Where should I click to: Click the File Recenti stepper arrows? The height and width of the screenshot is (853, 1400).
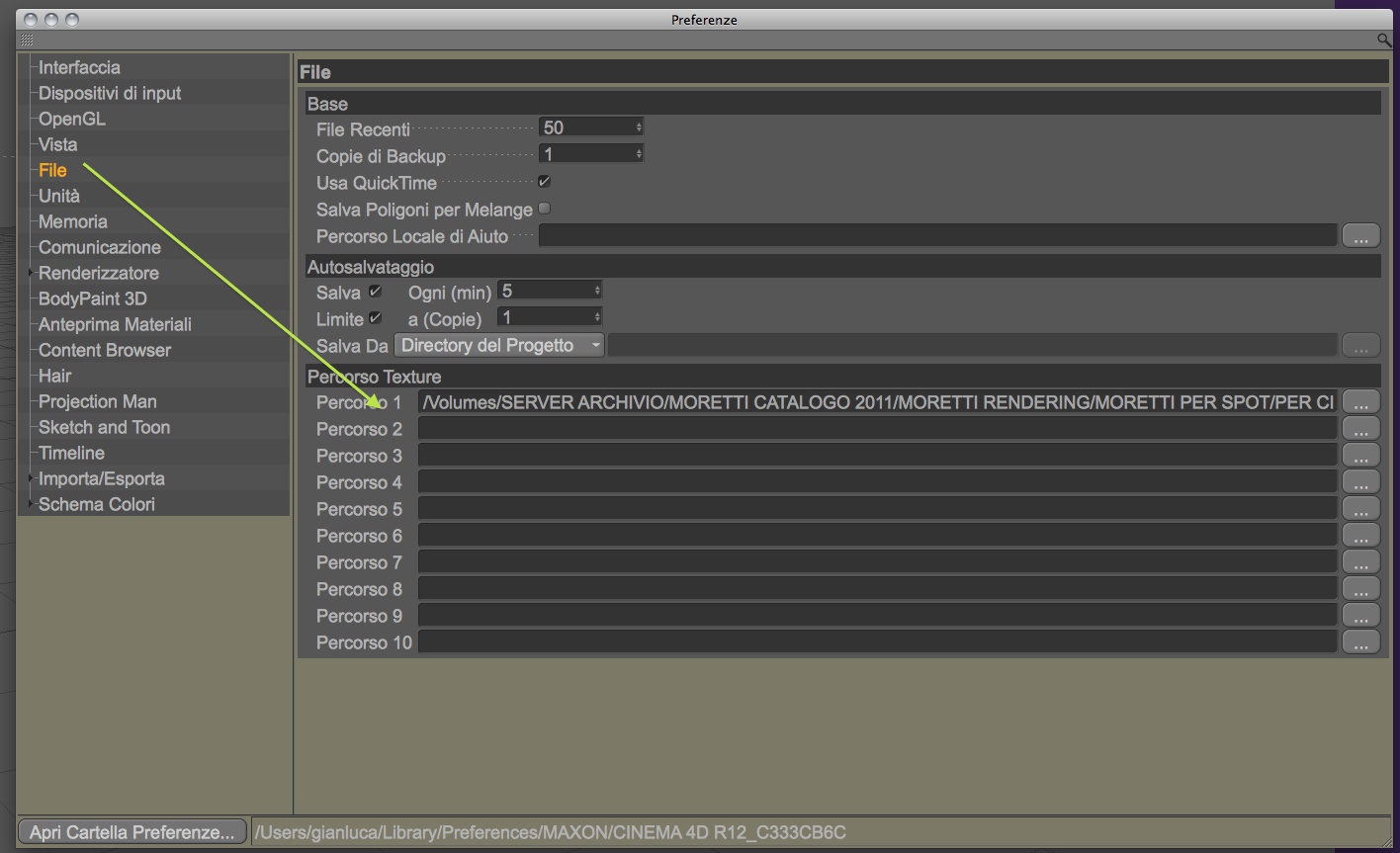point(639,128)
